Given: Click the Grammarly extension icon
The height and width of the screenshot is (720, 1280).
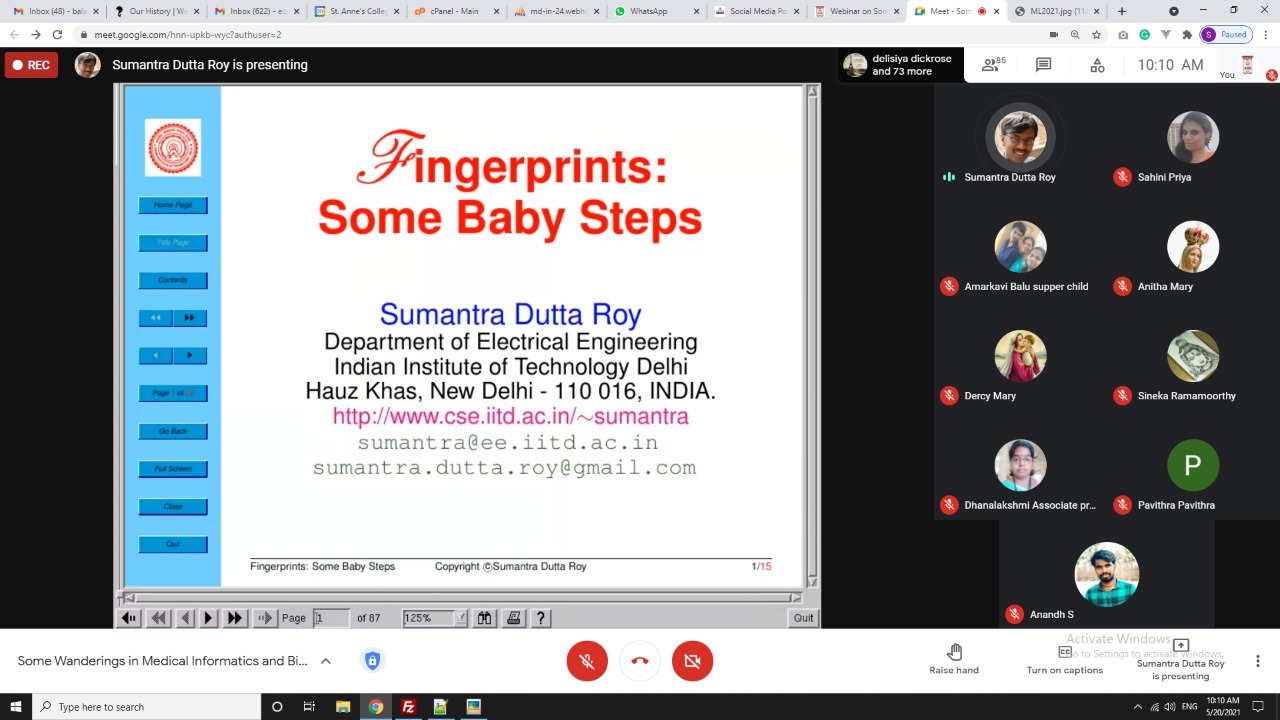Looking at the screenshot, I should tap(1145, 34).
